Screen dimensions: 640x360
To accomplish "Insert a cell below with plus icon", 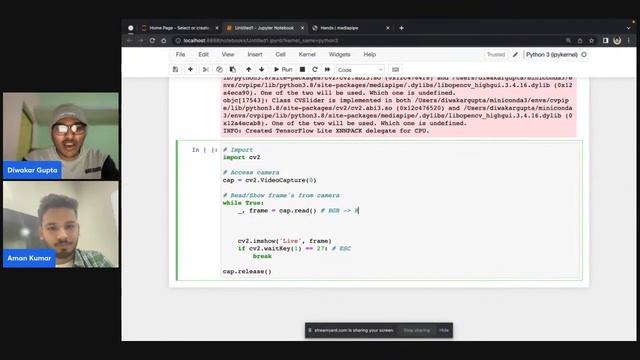I will pos(190,70).
